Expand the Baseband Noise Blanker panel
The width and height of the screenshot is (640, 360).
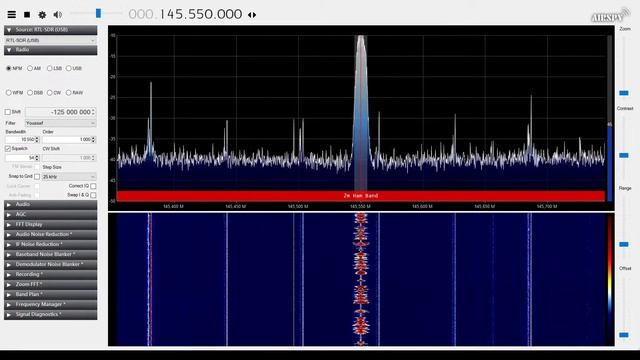coord(51,254)
